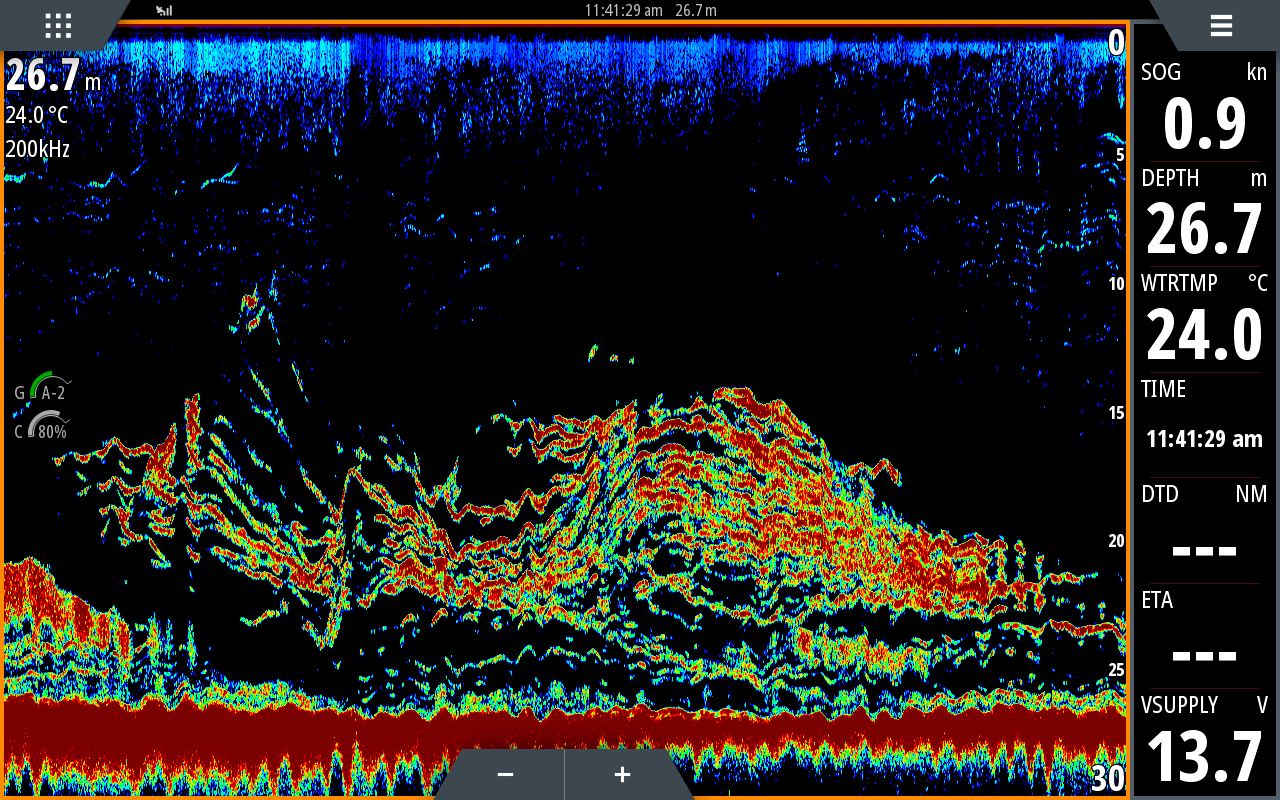Select the 200kHz frequency label

pos(38,150)
